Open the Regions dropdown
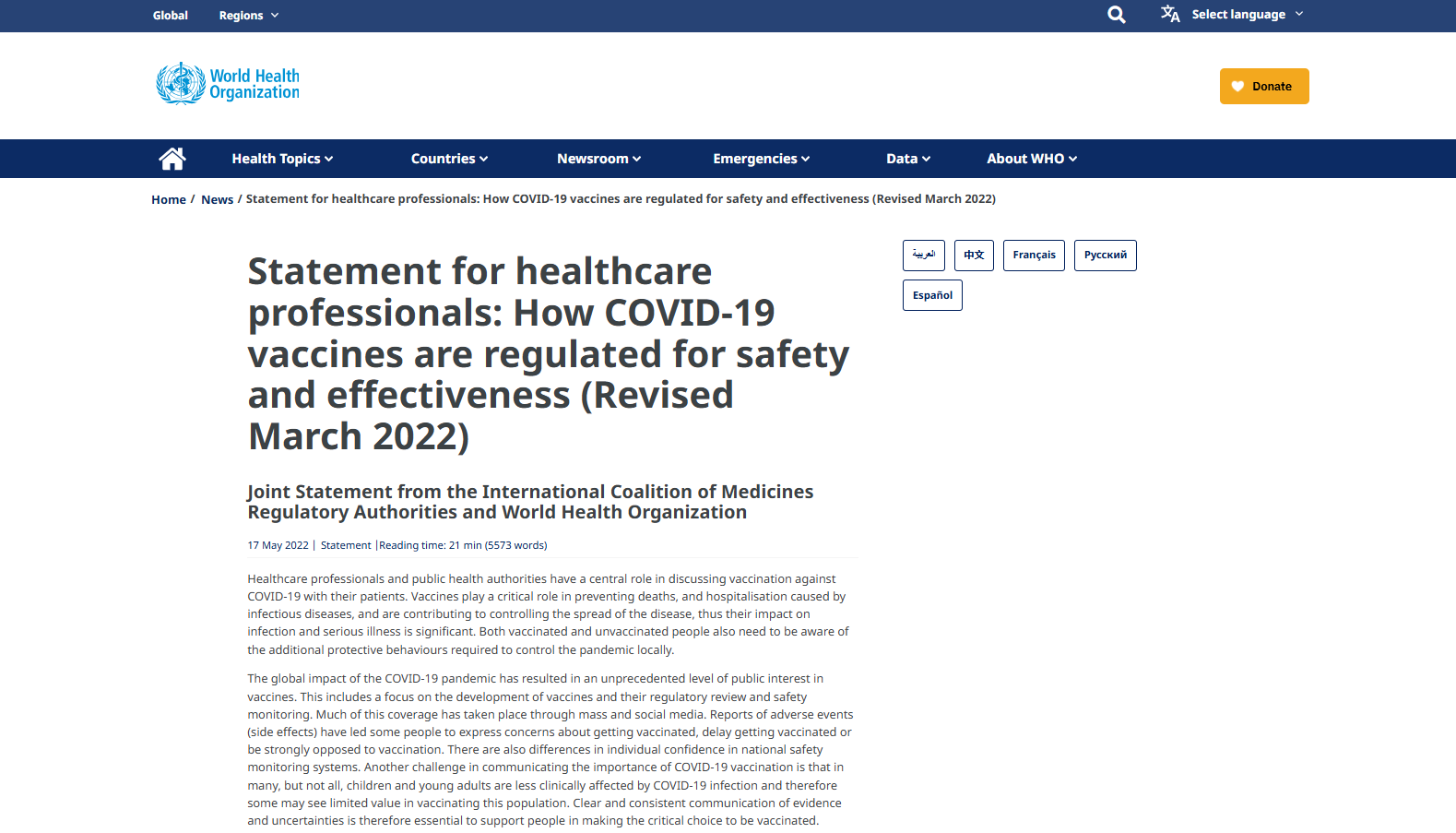 click(x=249, y=16)
